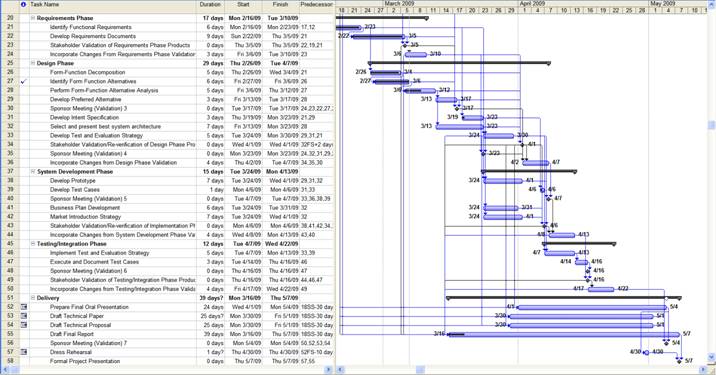Click the info indicator column header icon
Screen dimensions: 716x375
[23, 4]
